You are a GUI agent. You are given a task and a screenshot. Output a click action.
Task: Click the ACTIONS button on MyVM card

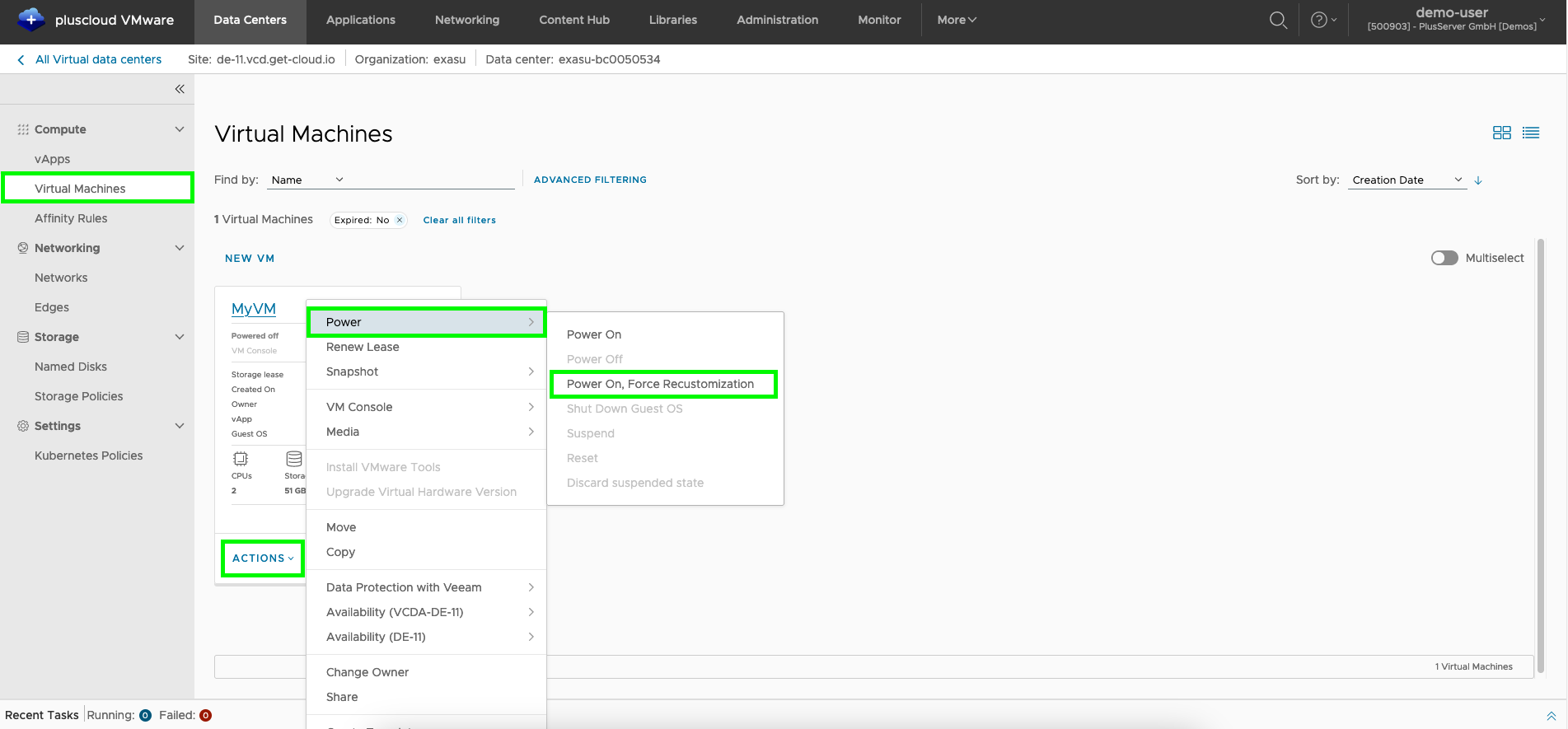coord(263,558)
